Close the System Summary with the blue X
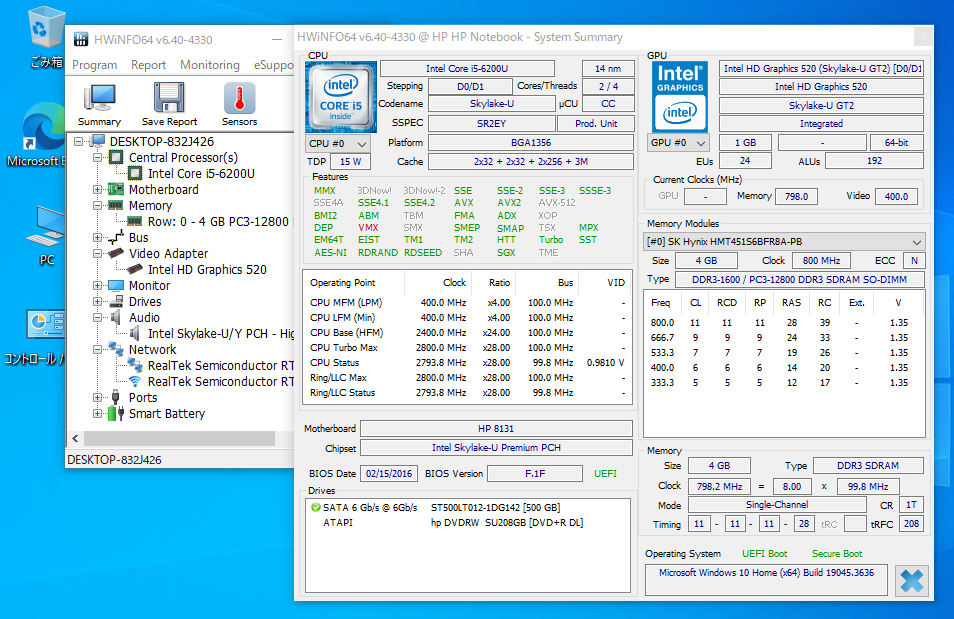954x619 pixels. (x=910, y=580)
